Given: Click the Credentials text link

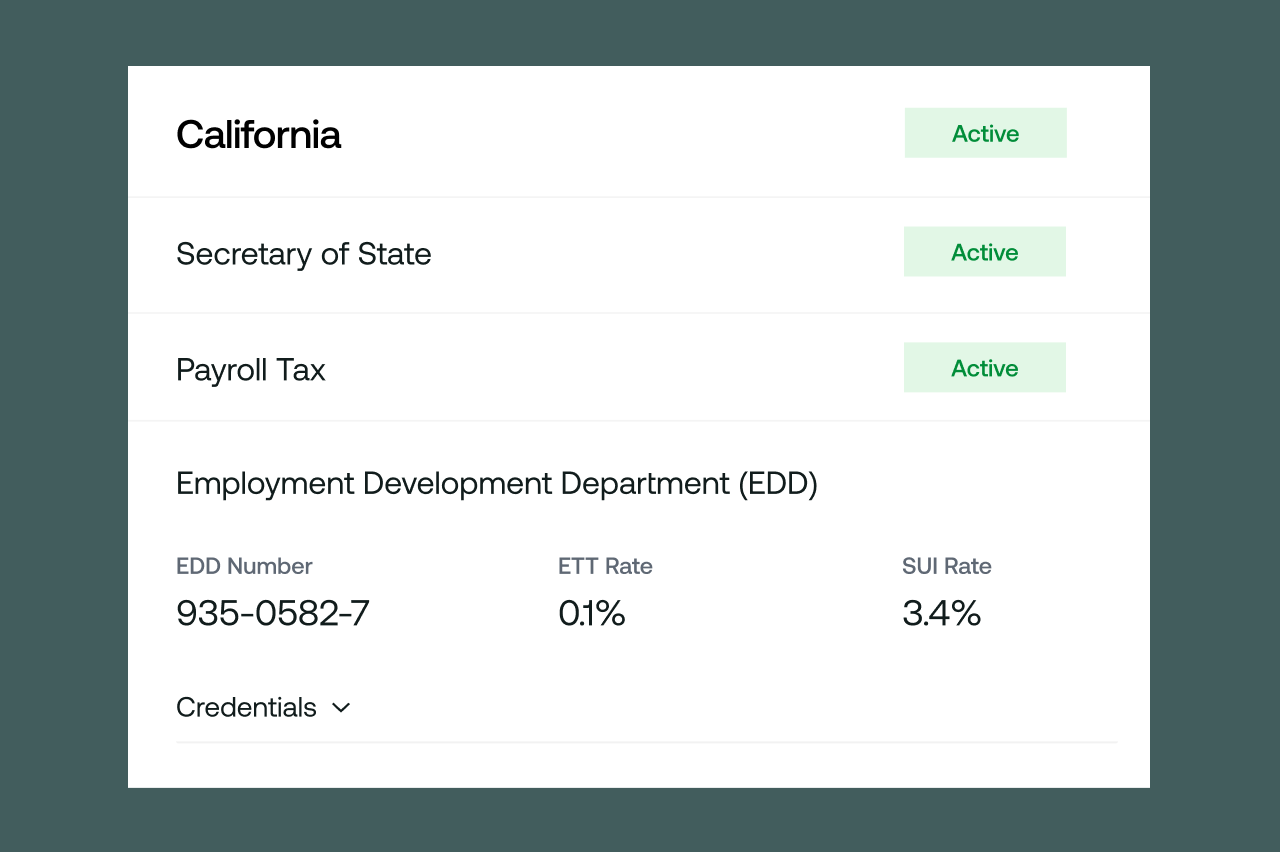Looking at the screenshot, I should click(x=246, y=707).
